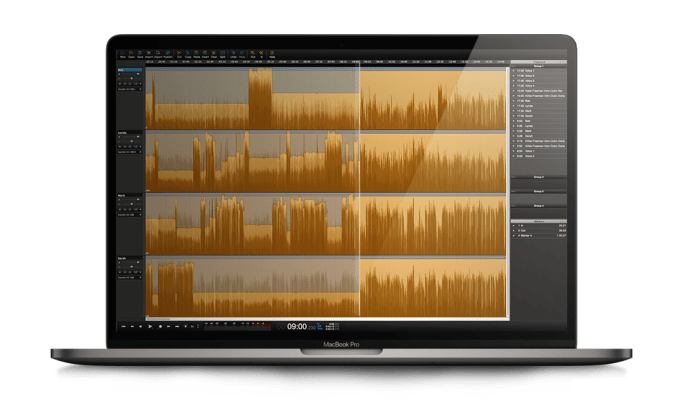Select the Mark track name label
Viewport: 683px width, 400px height.
pos(122,195)
